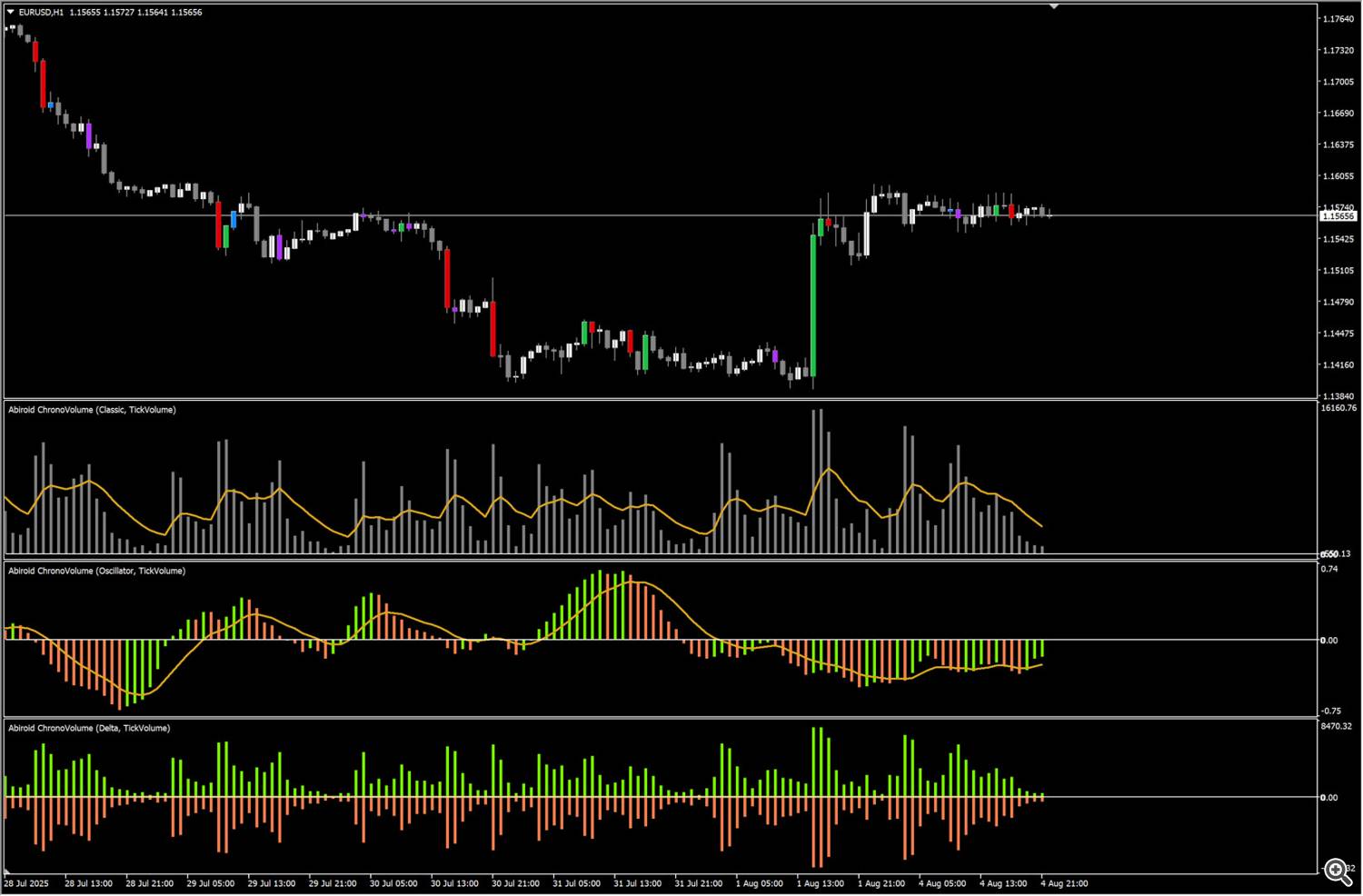The width and height of the screenshot is (1363, 896).
Task: Click the 29 Jul 21:00 time label
Action: point(333,883)
